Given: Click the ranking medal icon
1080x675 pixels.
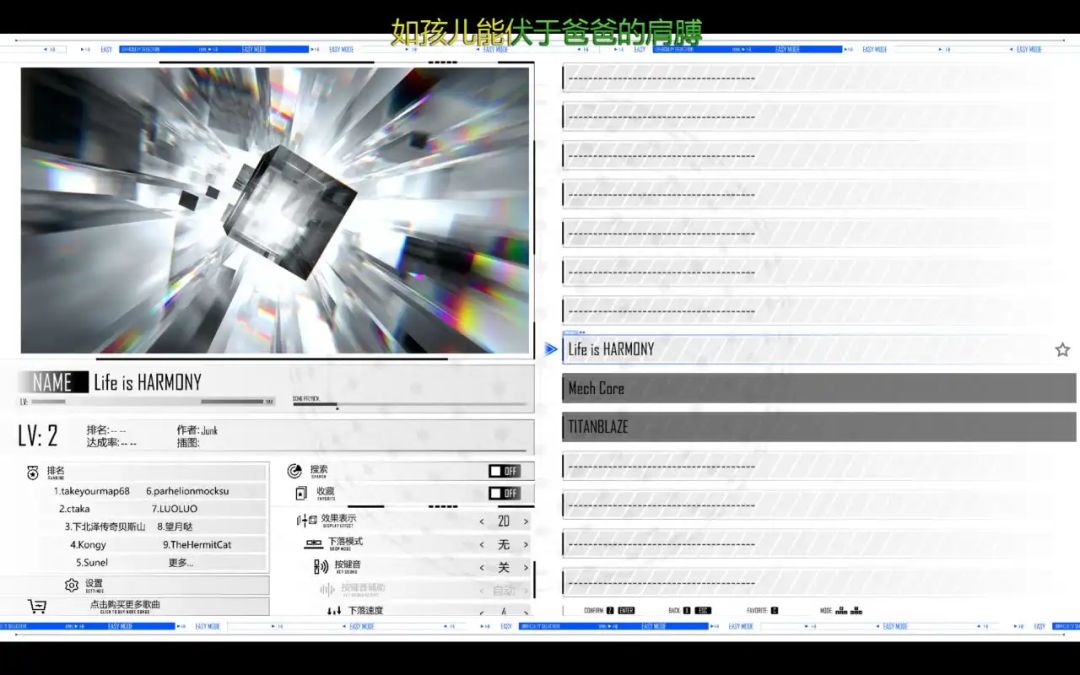Looking at the screenshot, I should point(32,472).
